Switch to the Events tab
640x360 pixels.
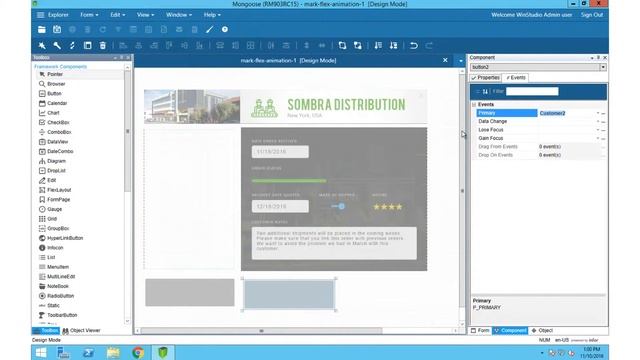pyautogui.click(x=516, y=78)
